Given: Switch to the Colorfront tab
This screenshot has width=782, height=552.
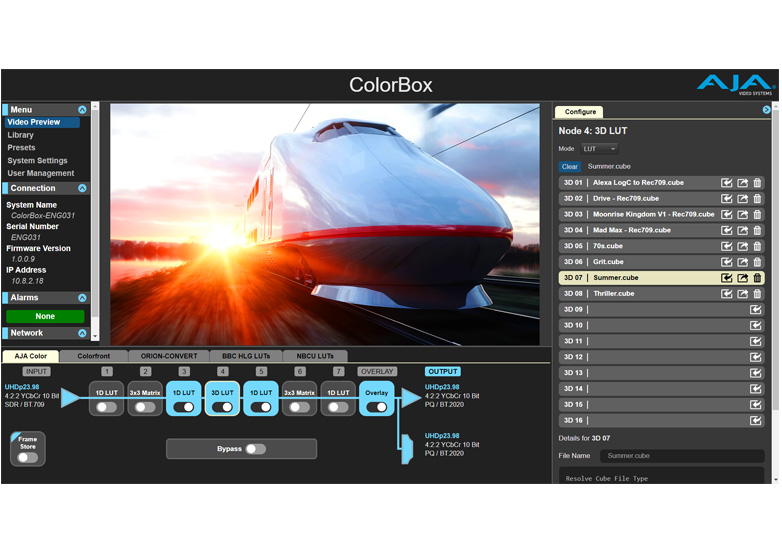Looking at the screenshot, I should coord(94,356).
